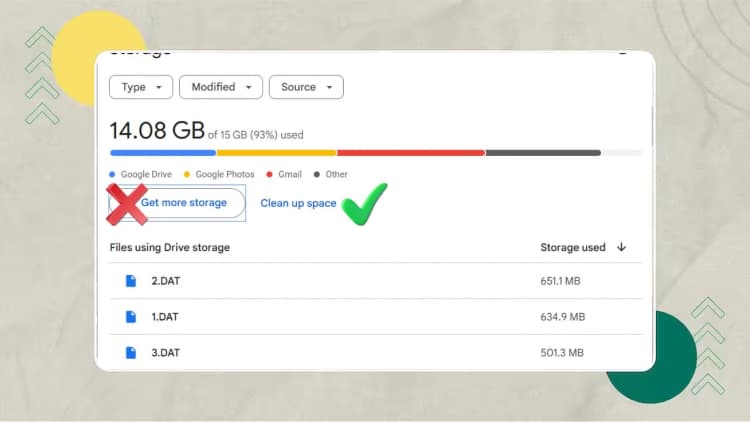Click the yellow Google Photos legend dot
Viewport: 750px width, 422px height.
click(x=187, y=174)
